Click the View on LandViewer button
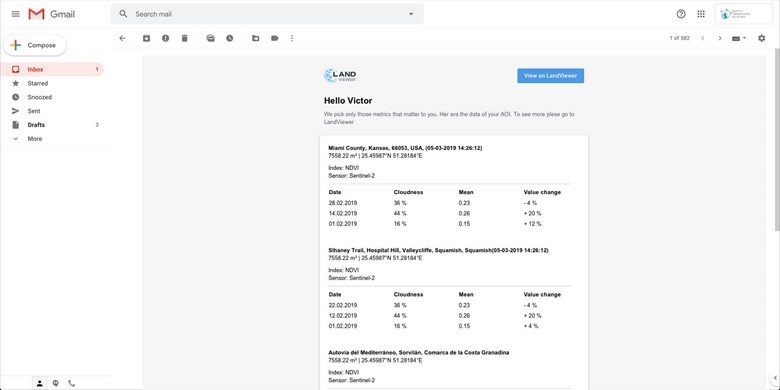Viewport: 780px width, 390px height. point(551,76)
